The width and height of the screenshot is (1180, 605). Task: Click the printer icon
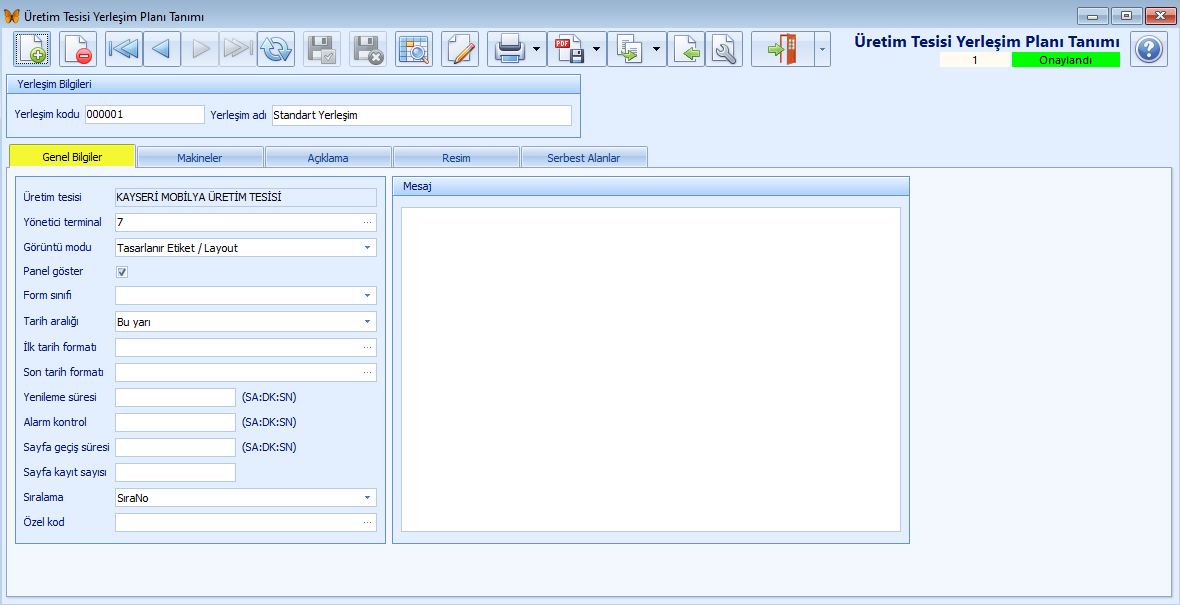(x=509, y=50)
